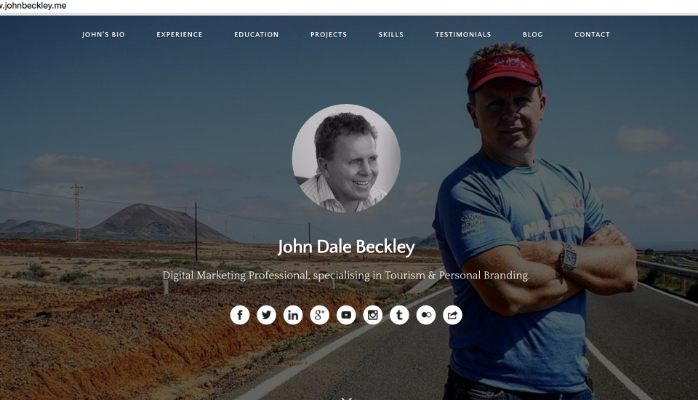Click the scroll-down chevron at page bottom
The width and height of the screenshot is (698, 400).
coord(346,398)
